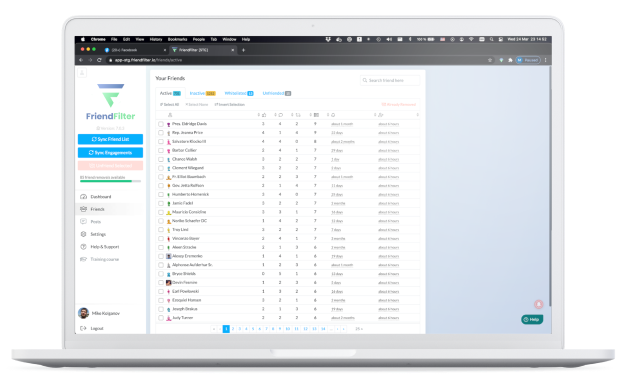Open Chrome's three-dot menu

pyautogui.click(x=545, y=60)
